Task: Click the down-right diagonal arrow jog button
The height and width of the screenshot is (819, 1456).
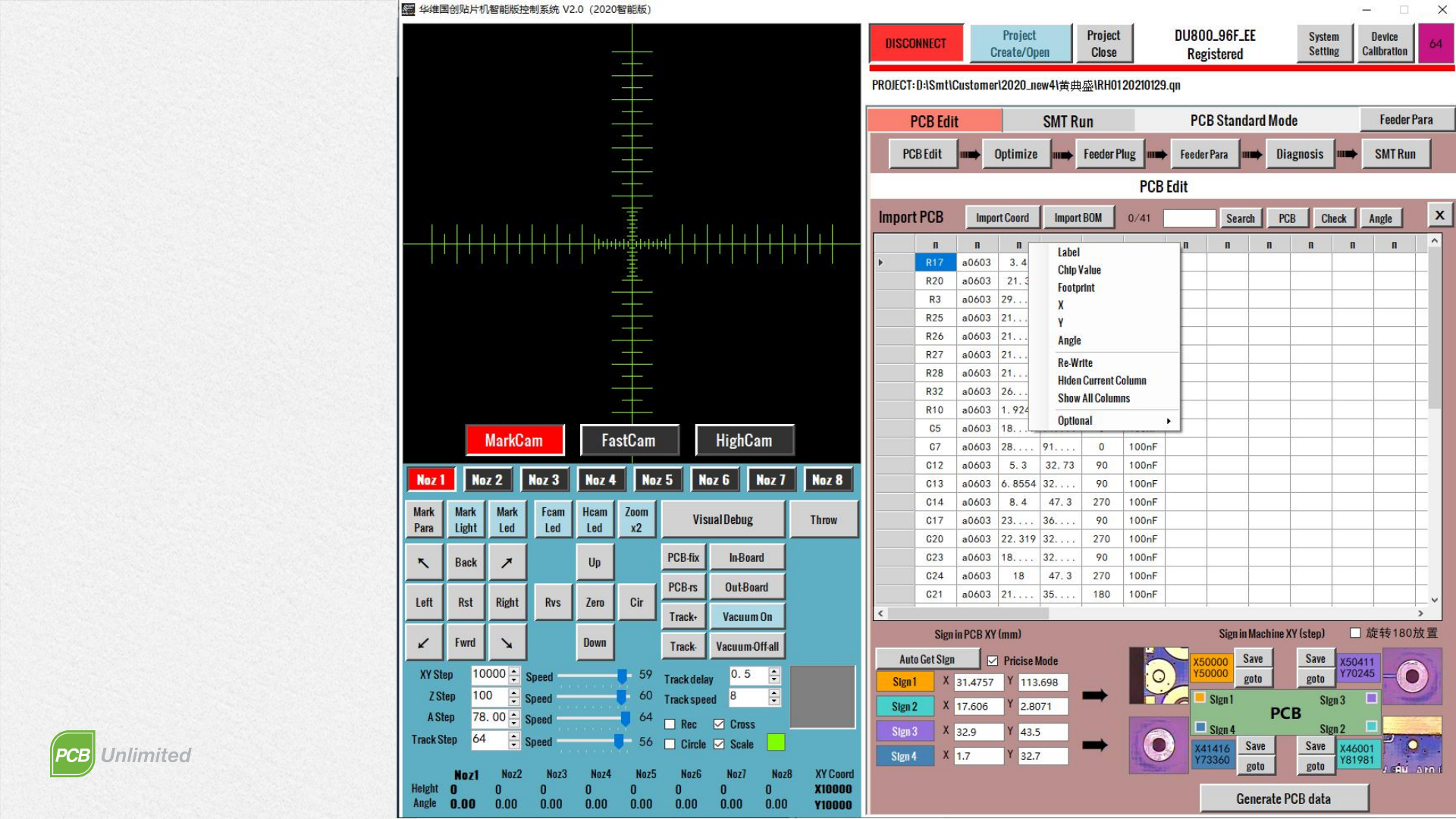Action: pyautogui.click(x=507, y=643)
